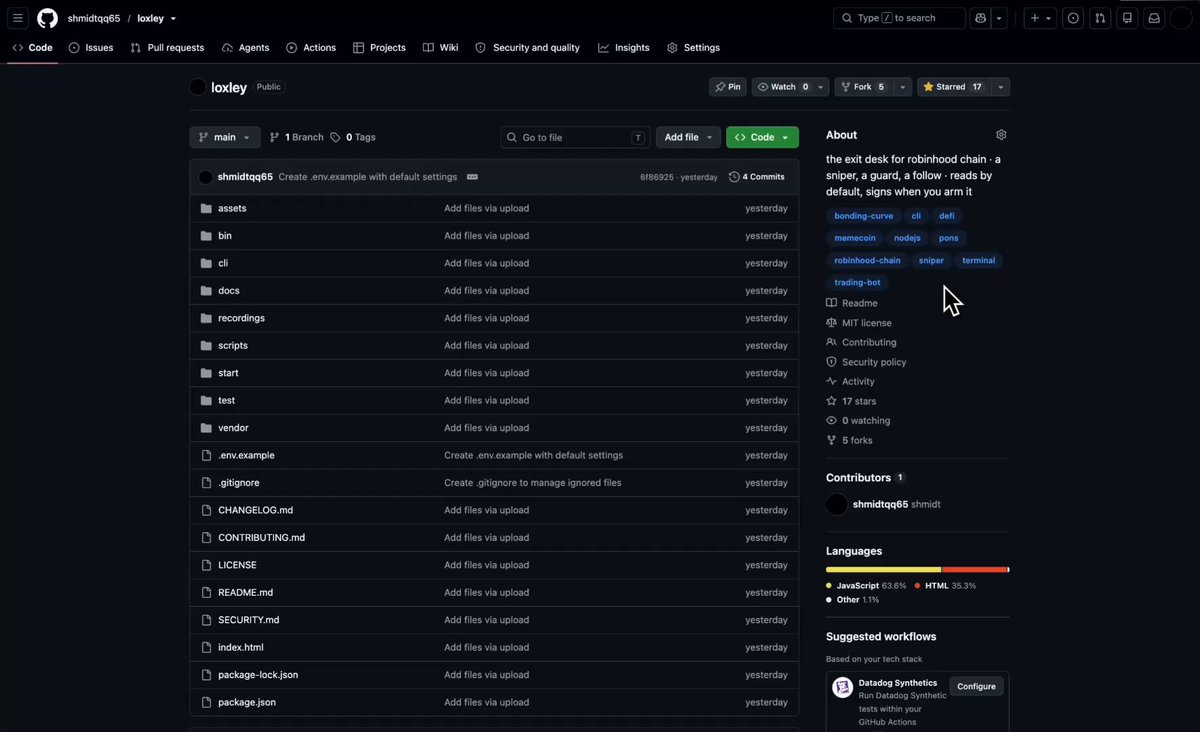View the 0 Tags link
The image size is (1200, 732).
click(x=353, y=137)
